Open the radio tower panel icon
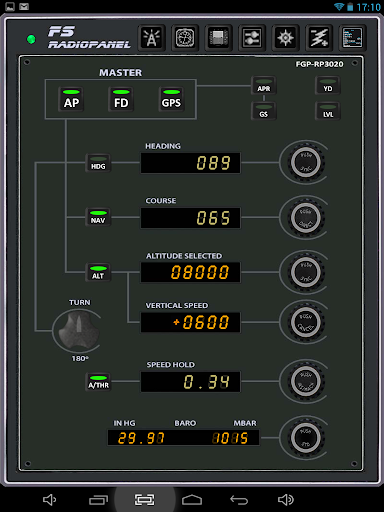 [x=152, y=38]
